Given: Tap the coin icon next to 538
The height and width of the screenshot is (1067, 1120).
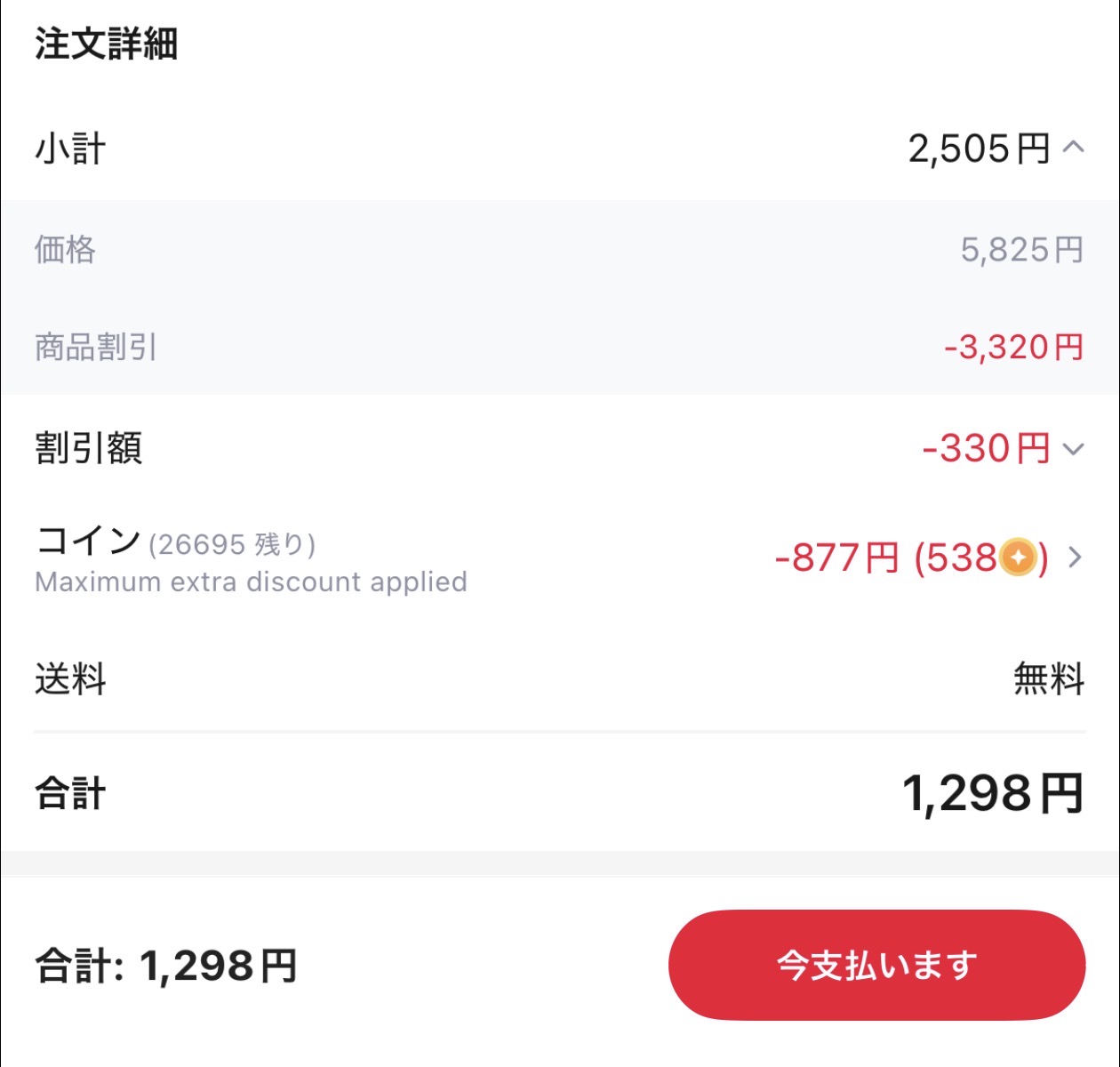Looking at the screenshot, I should [x=1016, y=558].
